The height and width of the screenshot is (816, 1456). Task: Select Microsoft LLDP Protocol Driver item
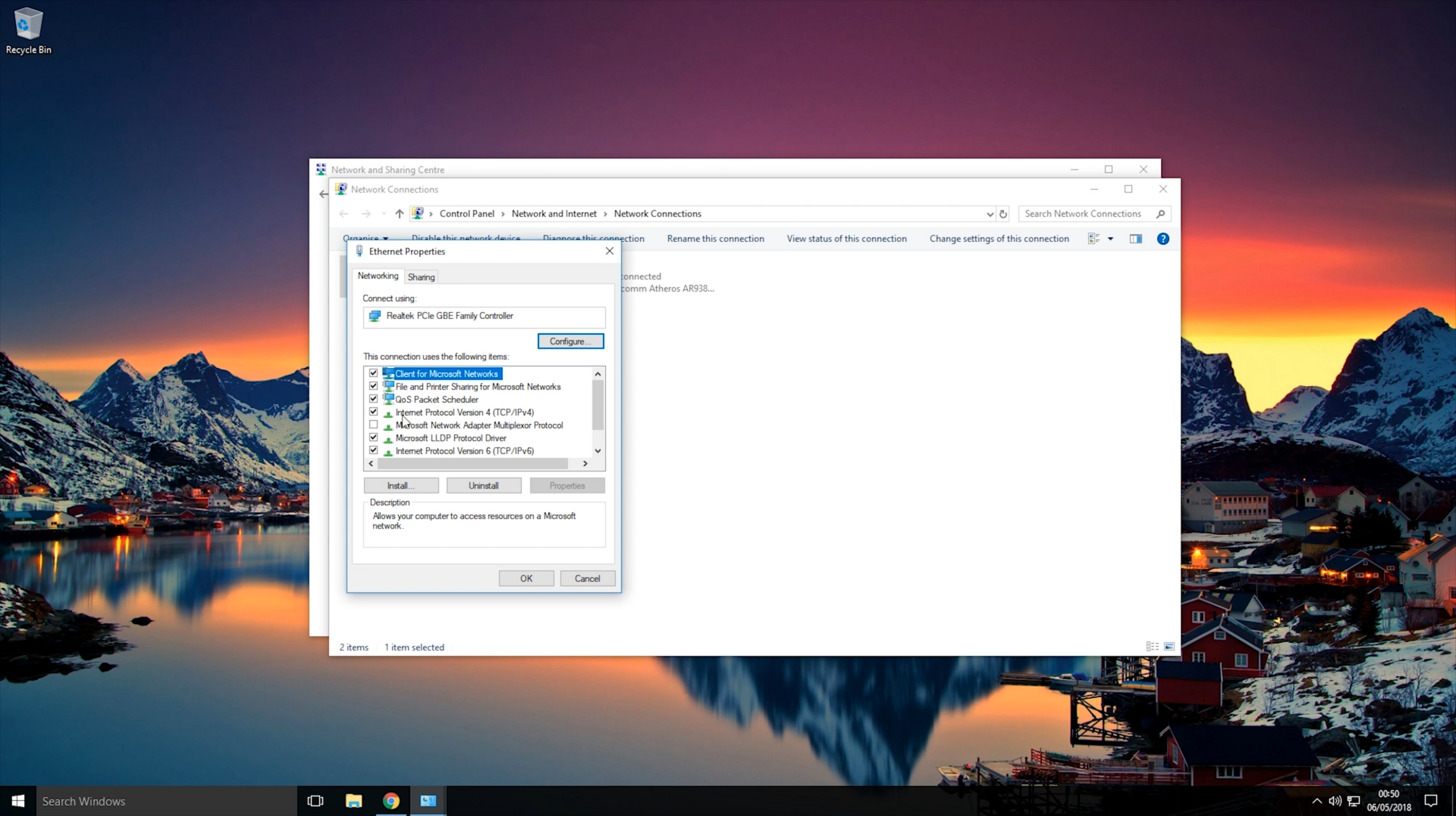coord(450,438)
